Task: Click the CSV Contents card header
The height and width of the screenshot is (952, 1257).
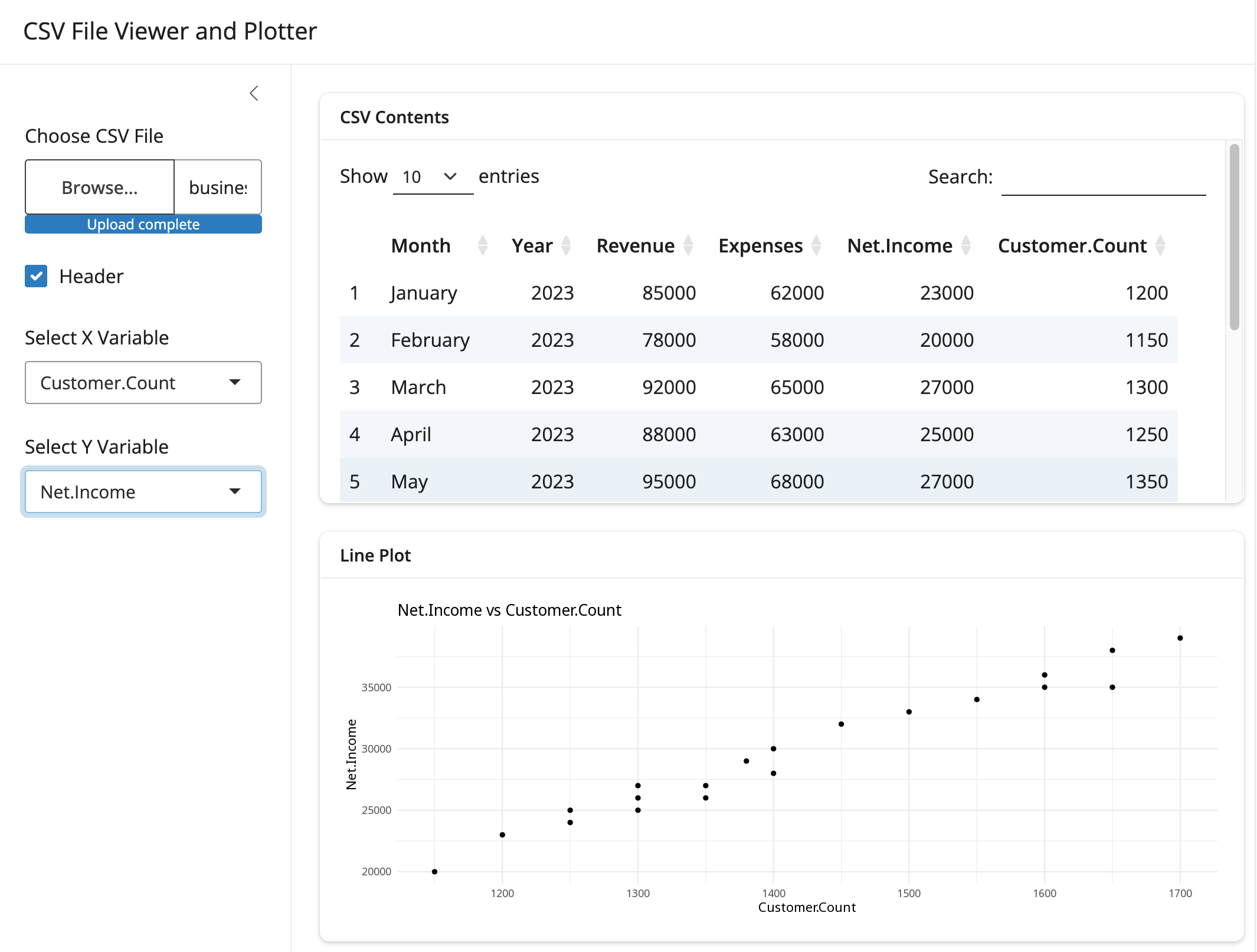Action: point(781,117)
